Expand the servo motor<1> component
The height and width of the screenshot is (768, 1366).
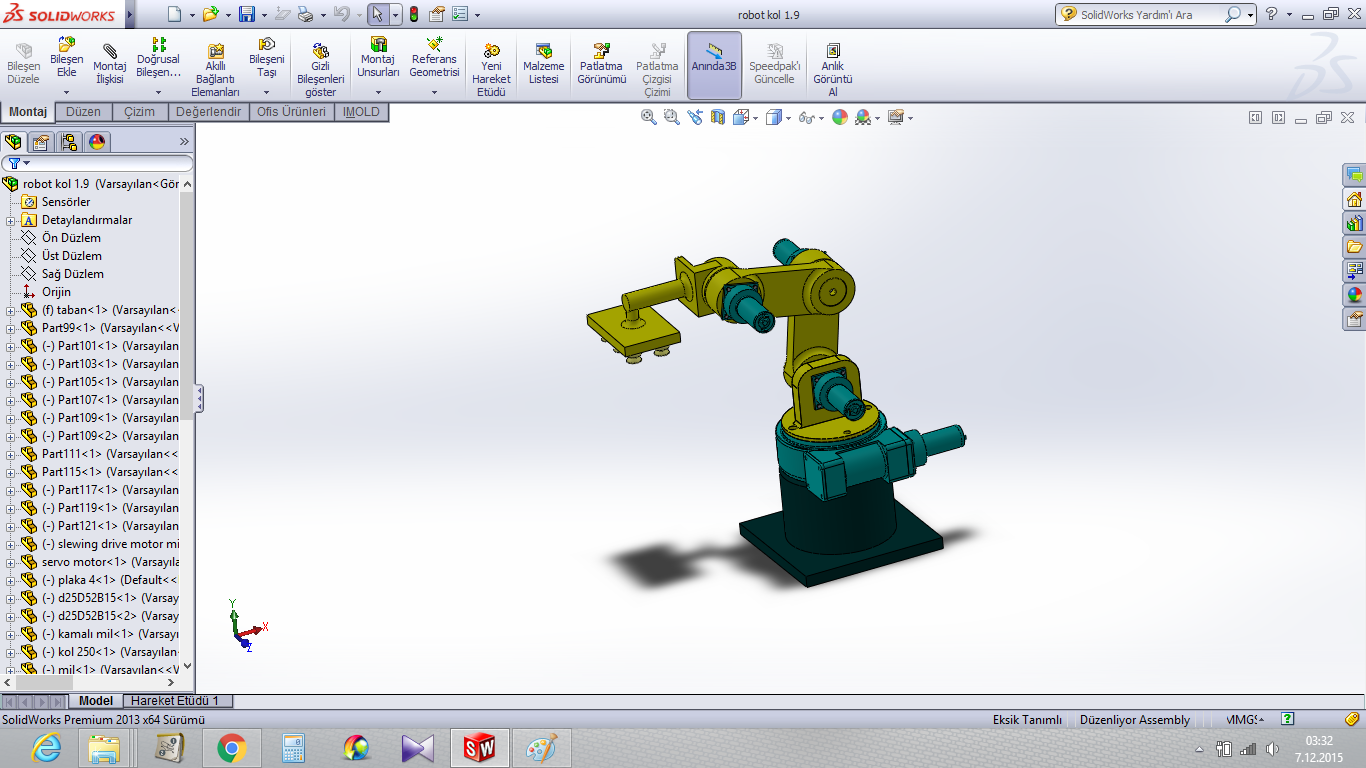pyautogui.click(x=10, y=562)
